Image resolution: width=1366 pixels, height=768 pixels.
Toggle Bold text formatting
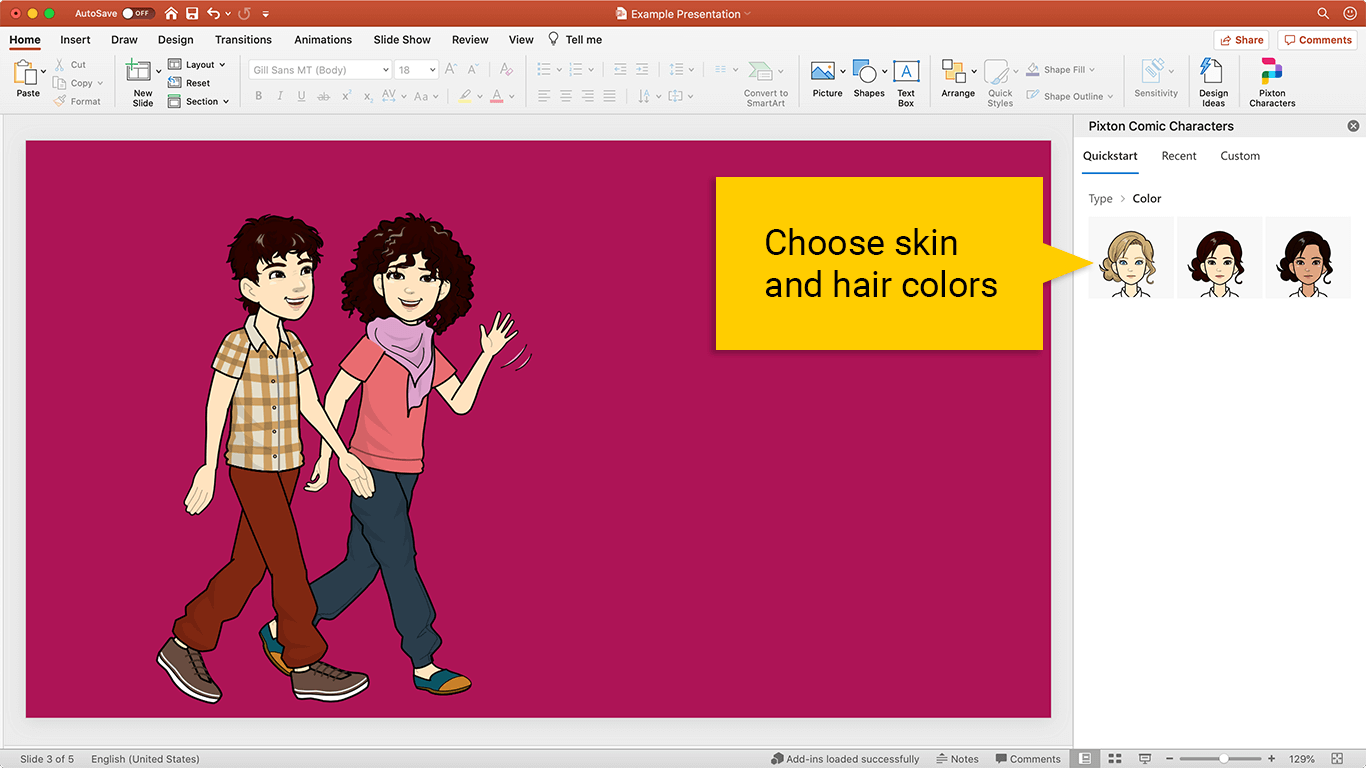tap(258, 96)
